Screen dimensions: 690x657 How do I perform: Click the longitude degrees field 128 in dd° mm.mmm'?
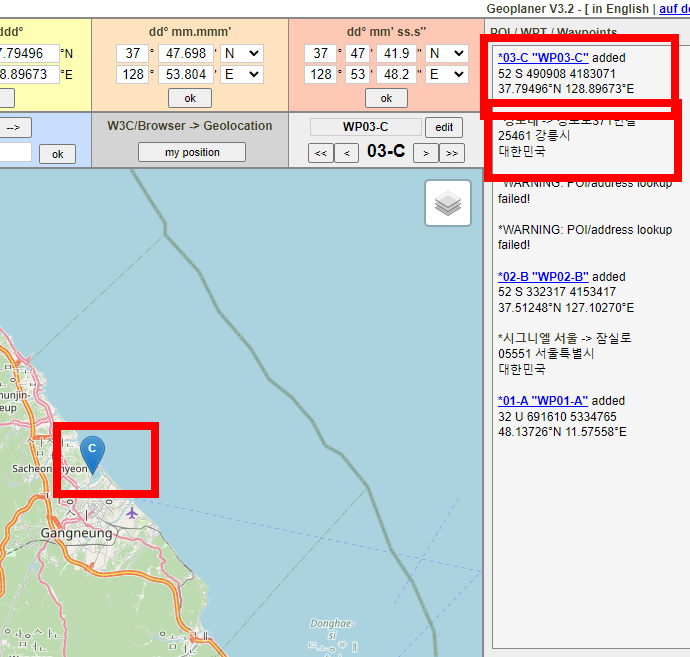(x=132, y=74)
